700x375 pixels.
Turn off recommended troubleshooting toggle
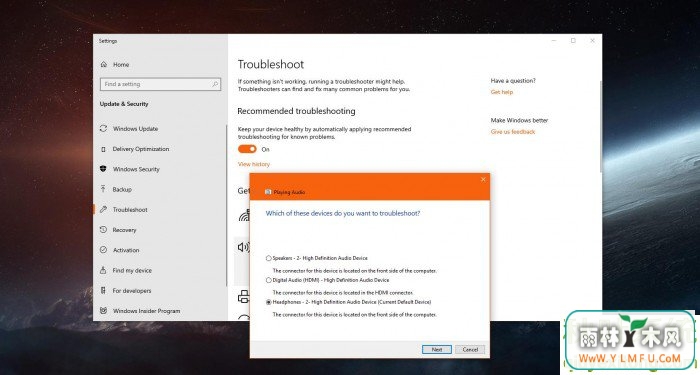click(x=247, y=149)
